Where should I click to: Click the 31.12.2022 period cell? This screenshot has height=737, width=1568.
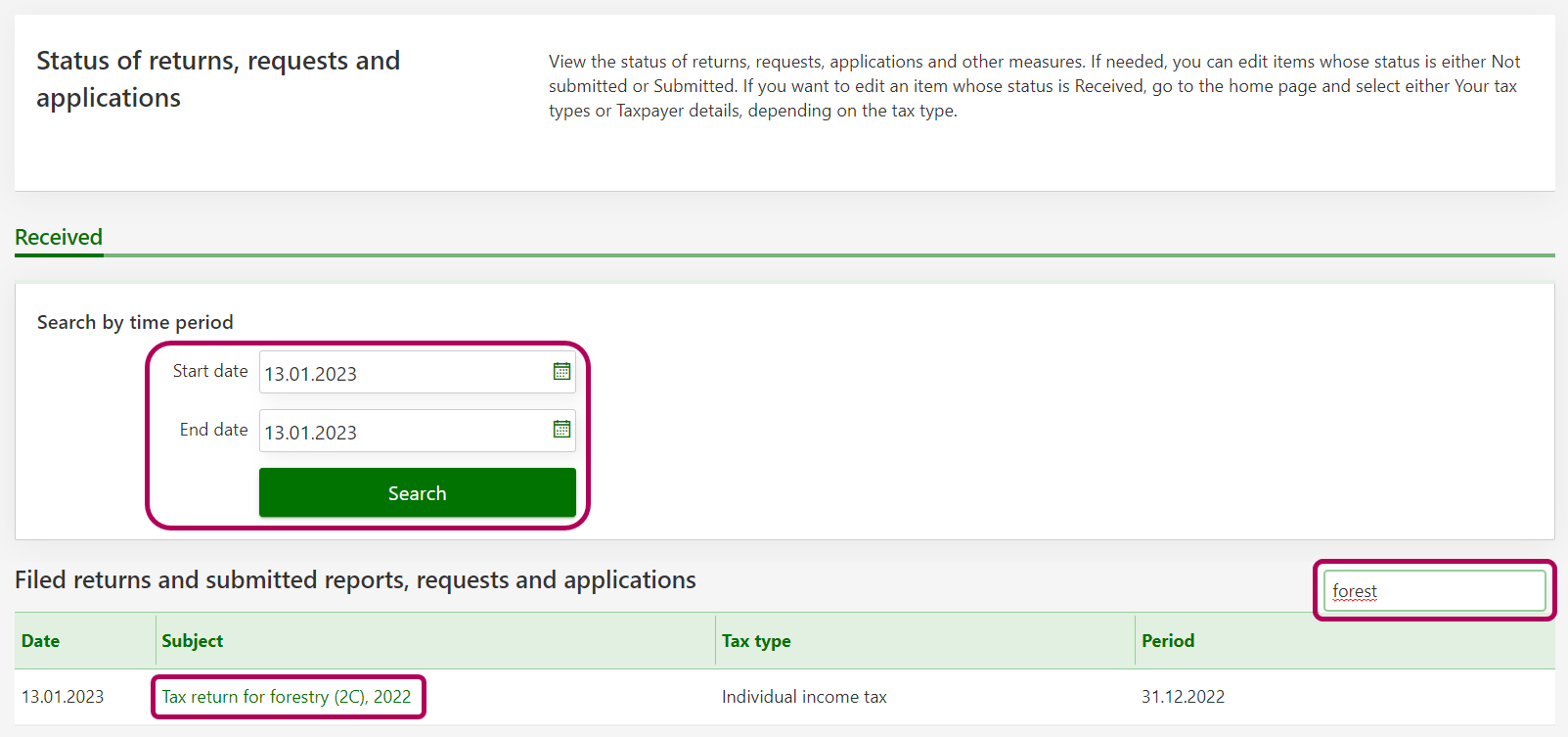1183,697
